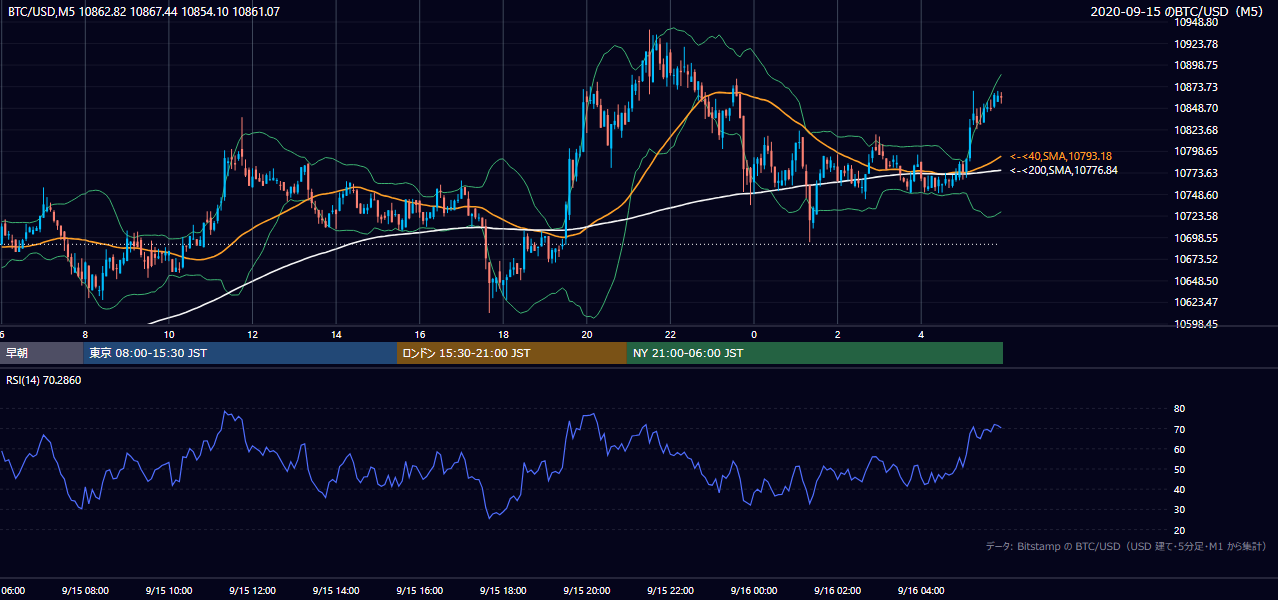Click the RSI 50 level label
The image size is (1278, 600).
click(1179, 469)
